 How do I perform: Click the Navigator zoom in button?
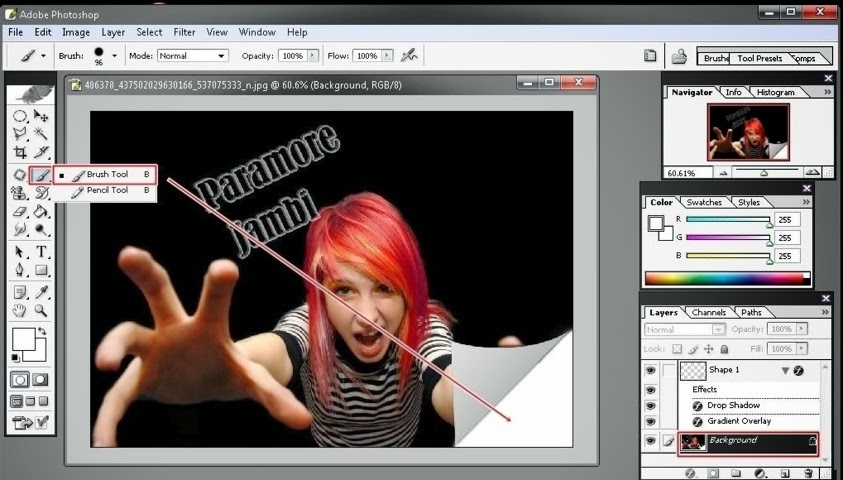pyautogui.click(x=812, y=173)
